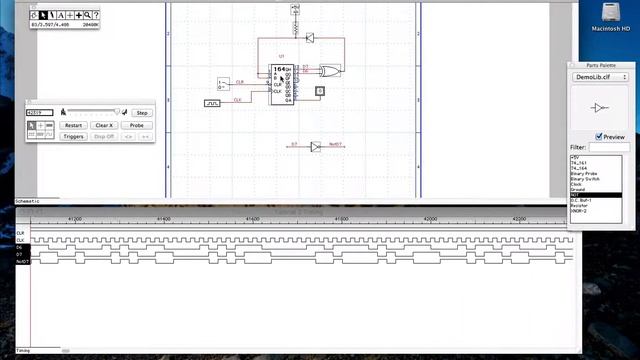Open the DemoLib.clf library dropdown
The height and width of the screenshot is (360, 640).
pos(600,77)
